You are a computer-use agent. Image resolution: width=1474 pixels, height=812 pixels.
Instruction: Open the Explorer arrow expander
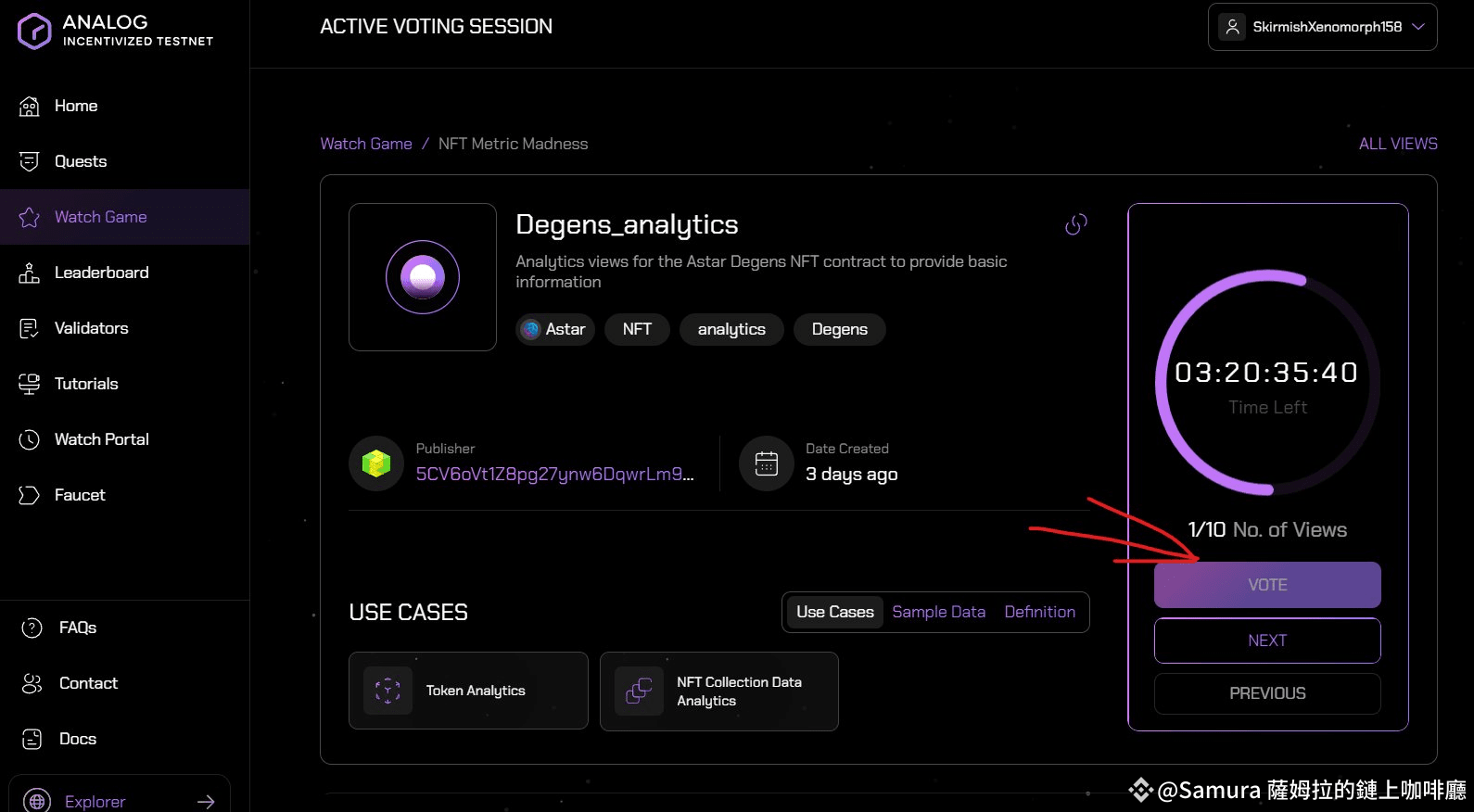pyautogui.click(x=206, y=801)
